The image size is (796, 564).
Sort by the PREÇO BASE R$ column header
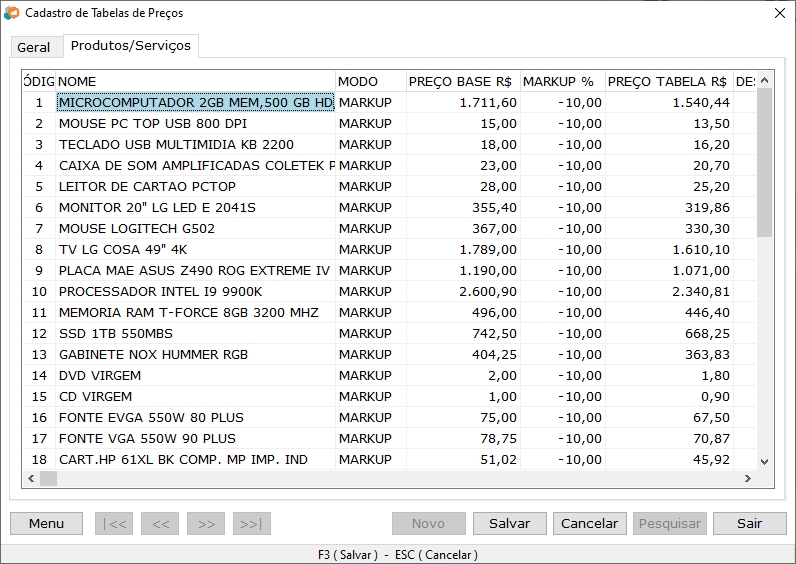(x=461, y=81)
